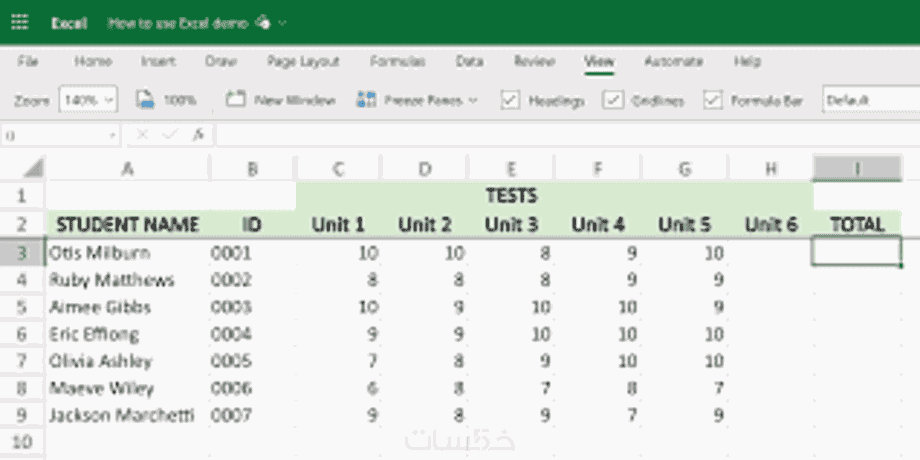
Task: Select column D header
Action: 425,169
